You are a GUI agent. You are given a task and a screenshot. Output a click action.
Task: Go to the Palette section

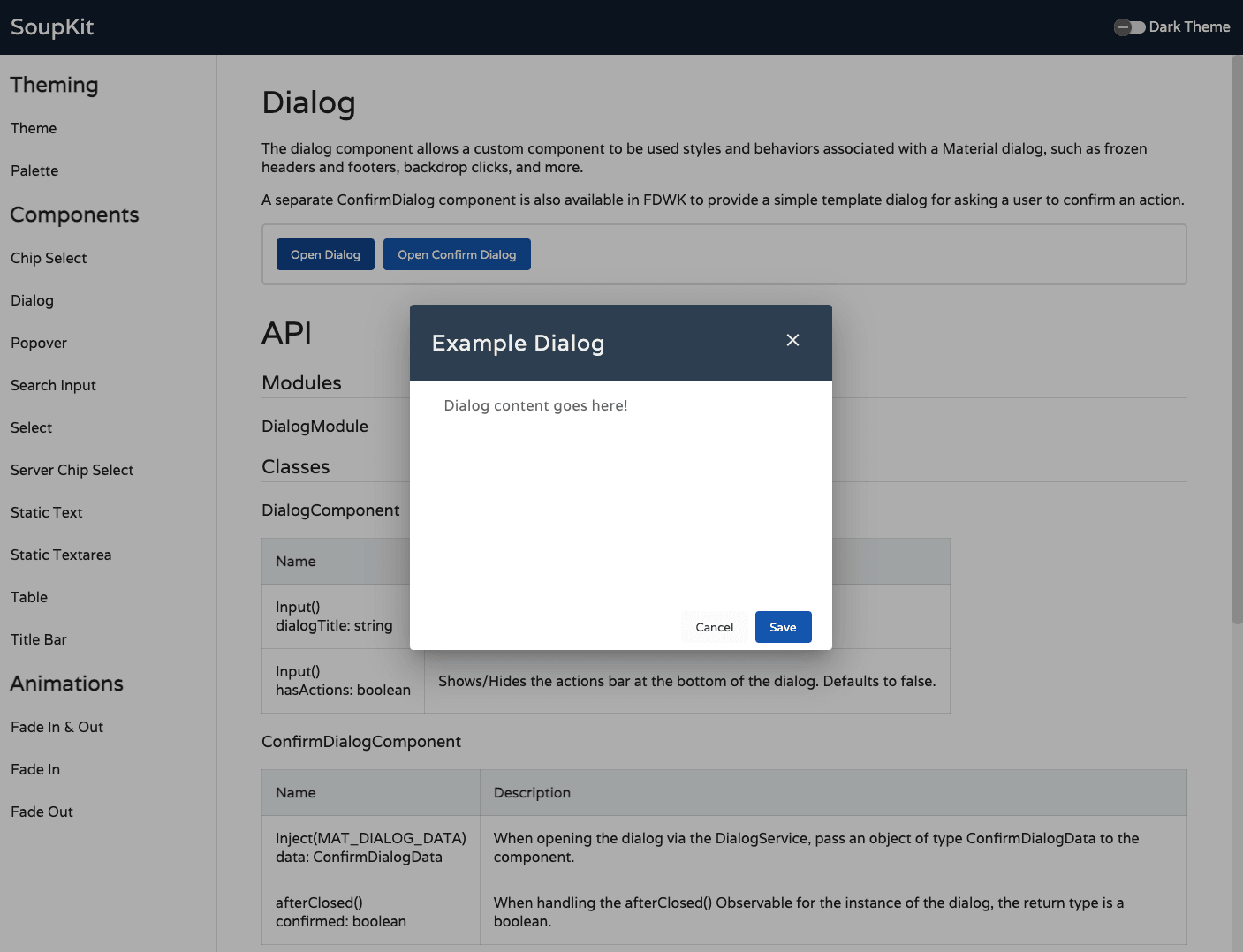point(34,170)
